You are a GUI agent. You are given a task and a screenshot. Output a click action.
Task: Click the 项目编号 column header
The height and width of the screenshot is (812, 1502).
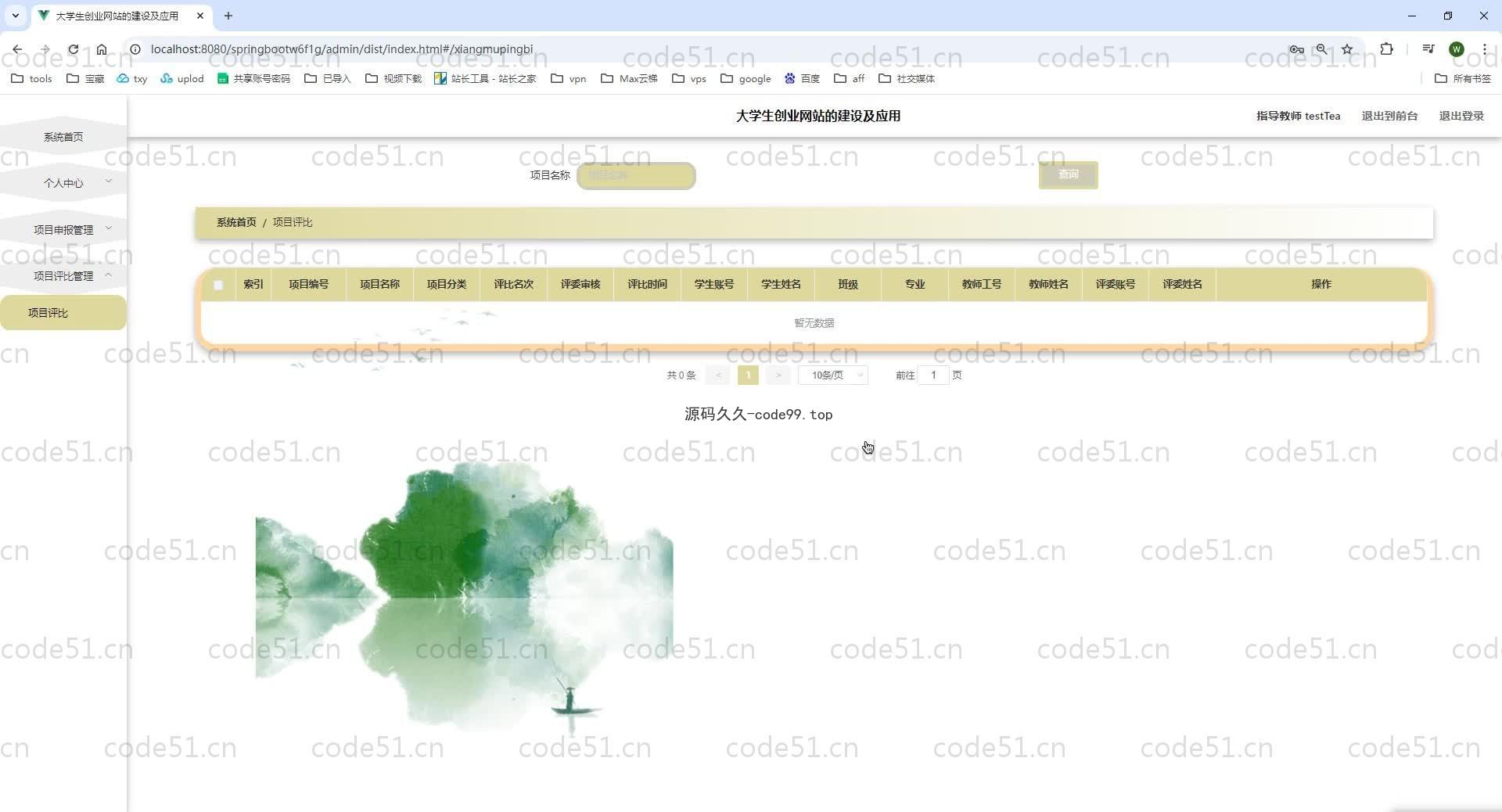pos(308,285)
